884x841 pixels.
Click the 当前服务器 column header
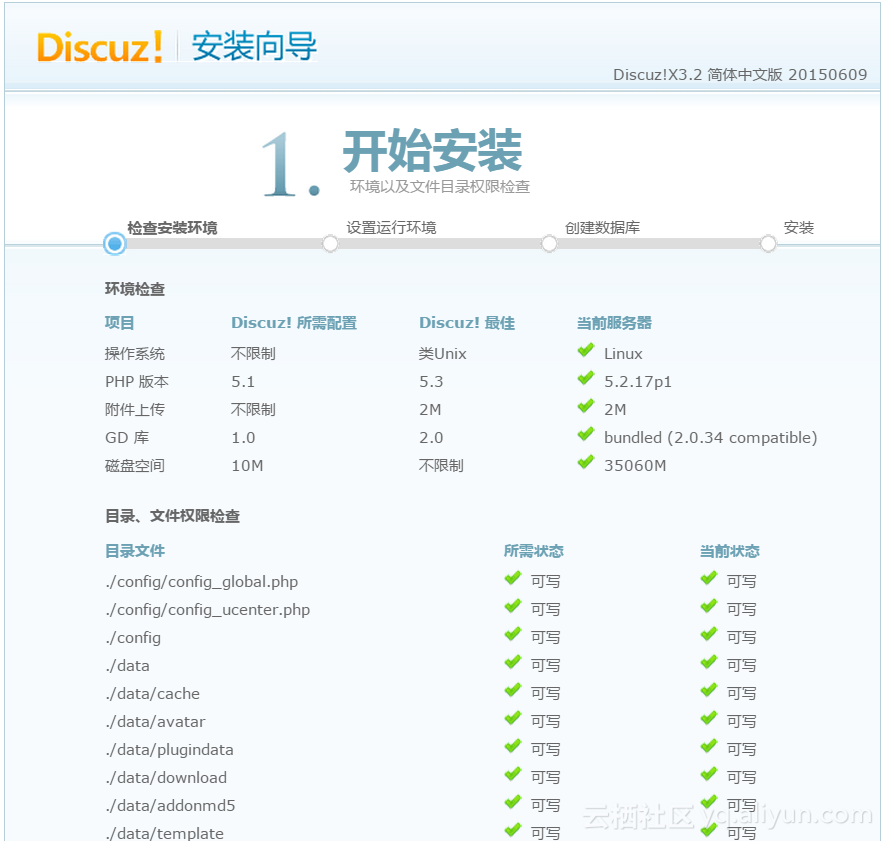tap(614, 323)
